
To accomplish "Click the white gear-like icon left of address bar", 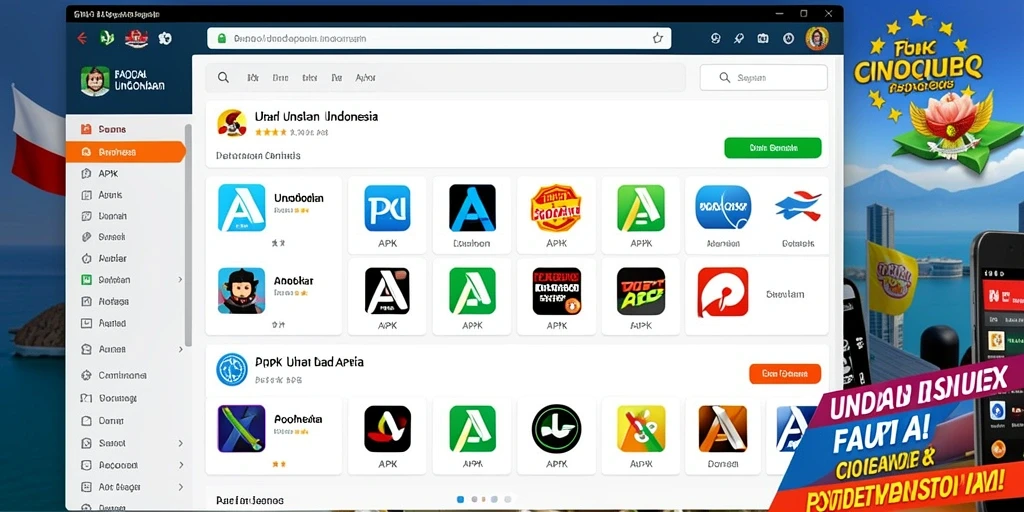I will [x=165, y=39].
